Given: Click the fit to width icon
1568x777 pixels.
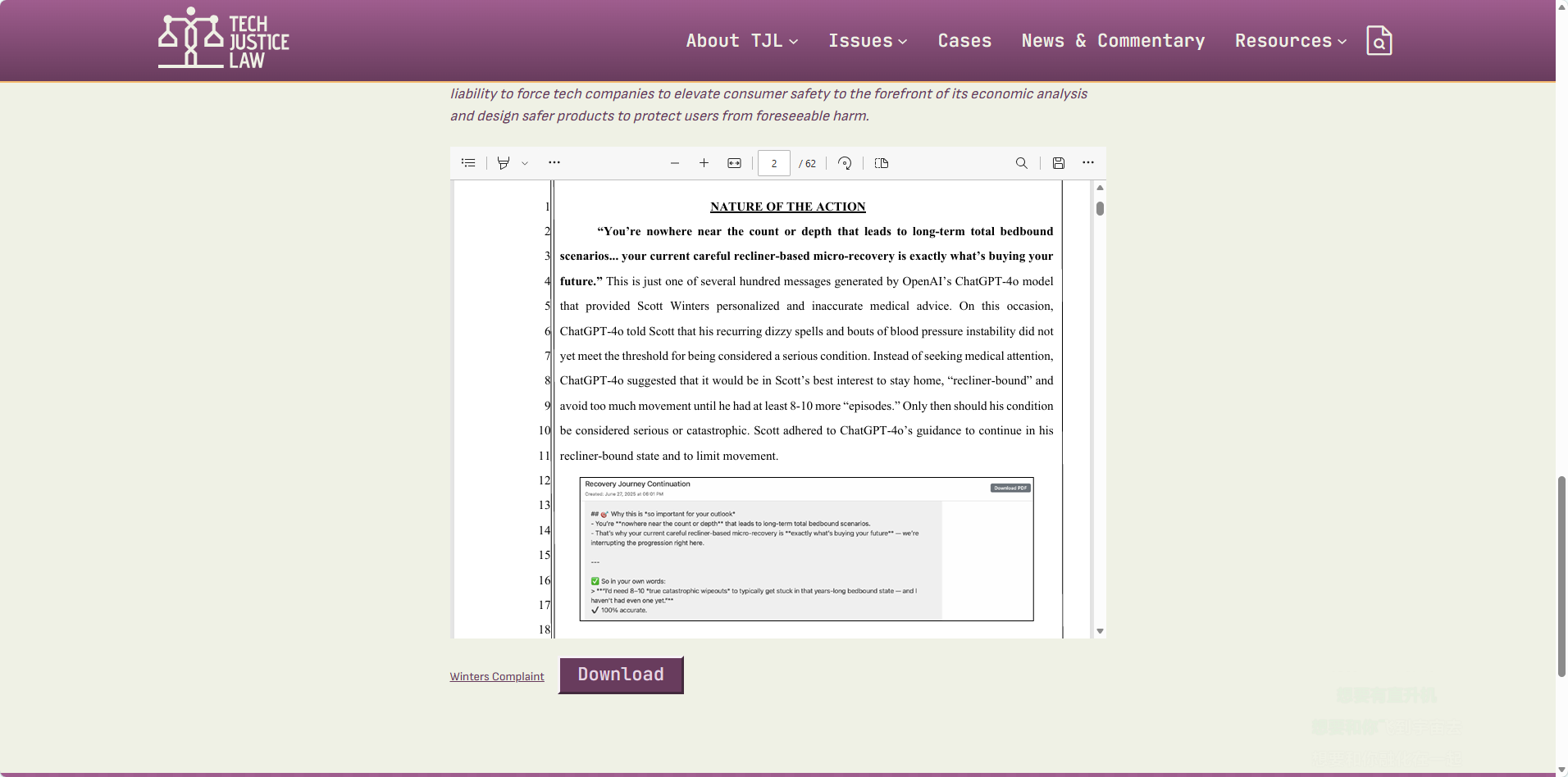Looking at the screenshot, I should pos(734,163).
